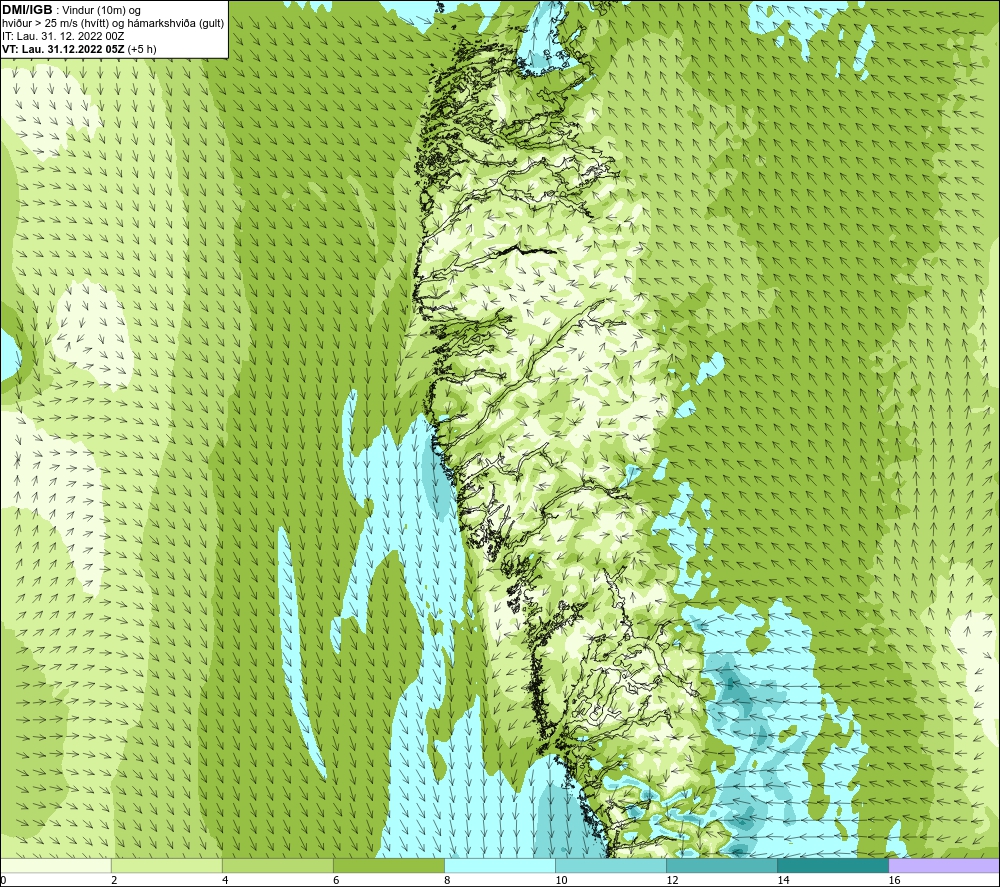Screen dimensions: 1000x887
Task: Click the 'VT: Lau. 31.12.2022 05Z' valid time
Action: pyautogui.click(x=79, y=48)
